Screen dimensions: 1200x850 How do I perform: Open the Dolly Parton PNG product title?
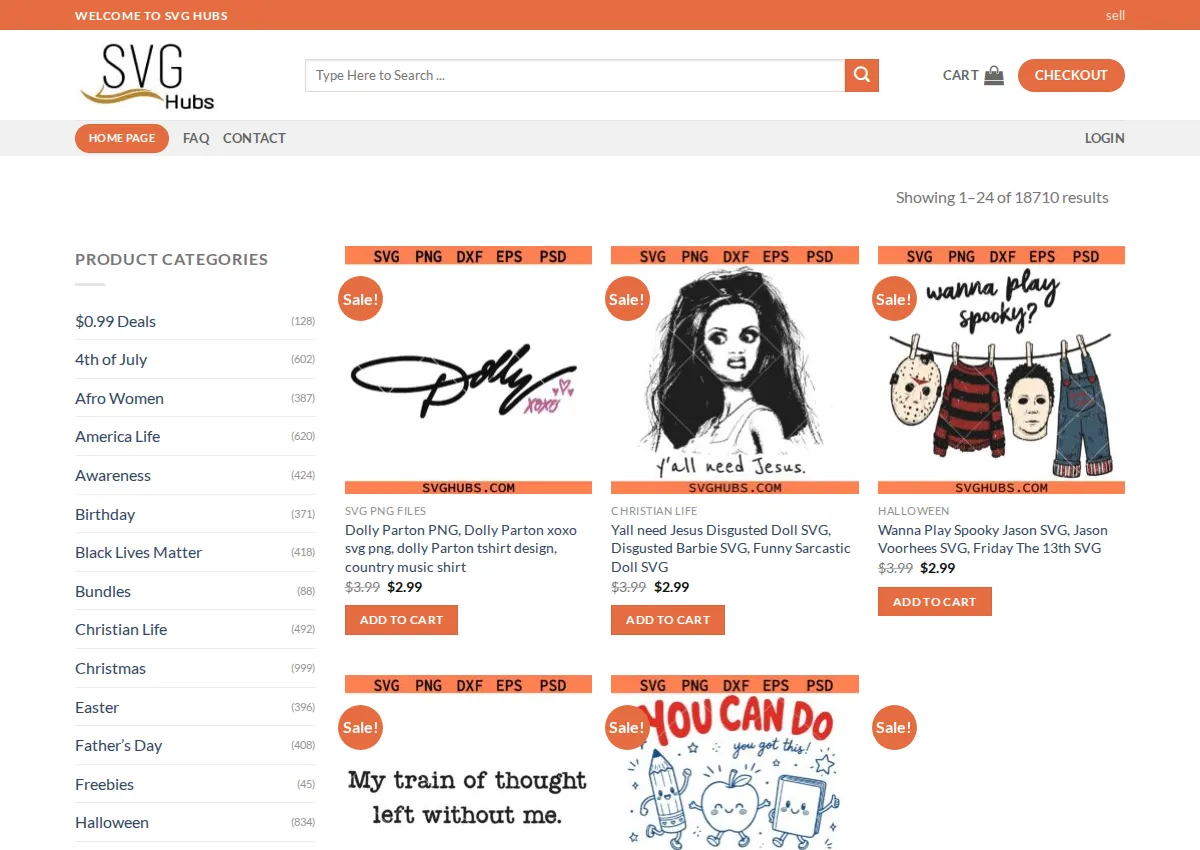(463, 548)
